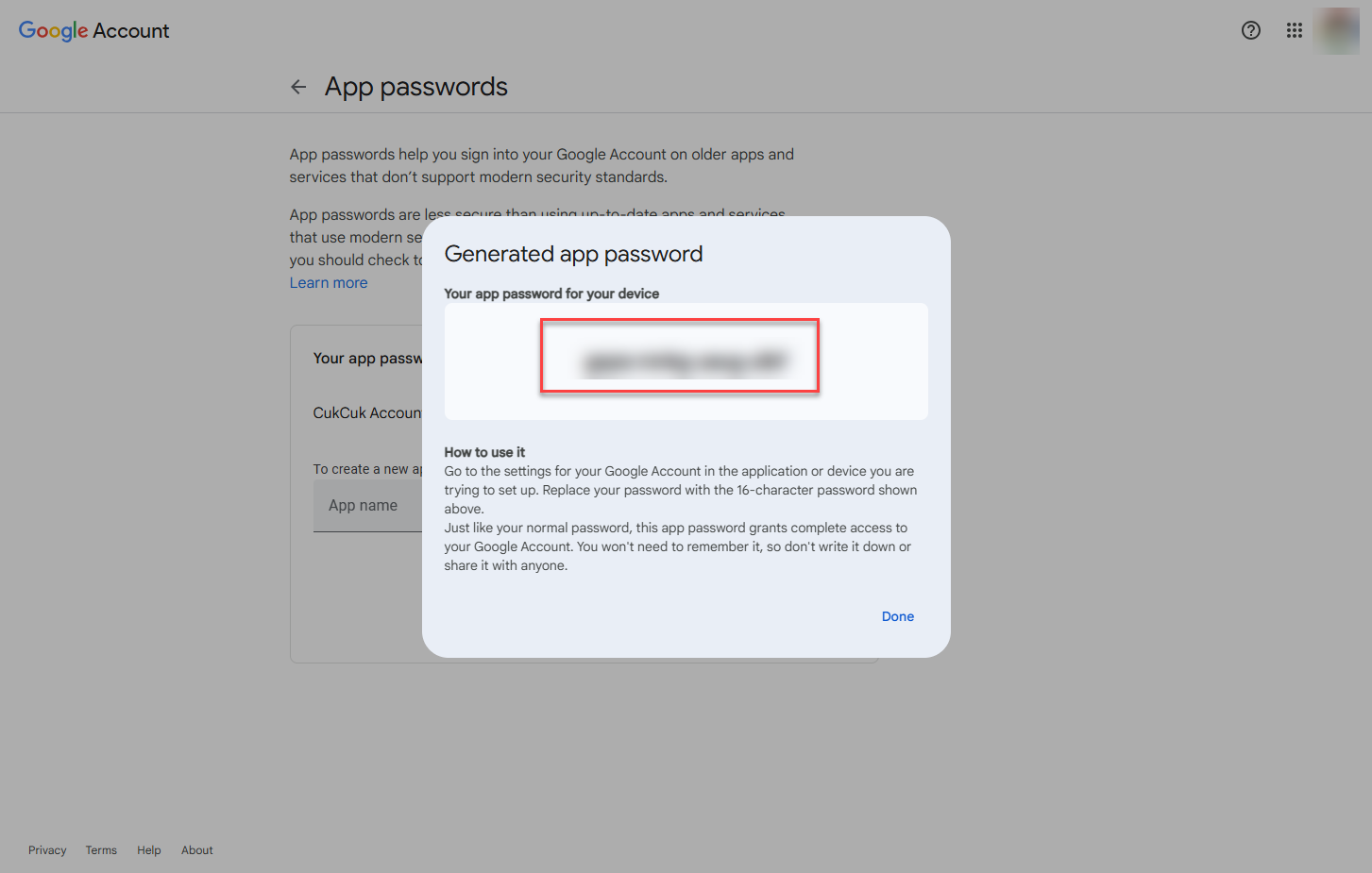
Task: Open the About footer link
Action: 197,850
